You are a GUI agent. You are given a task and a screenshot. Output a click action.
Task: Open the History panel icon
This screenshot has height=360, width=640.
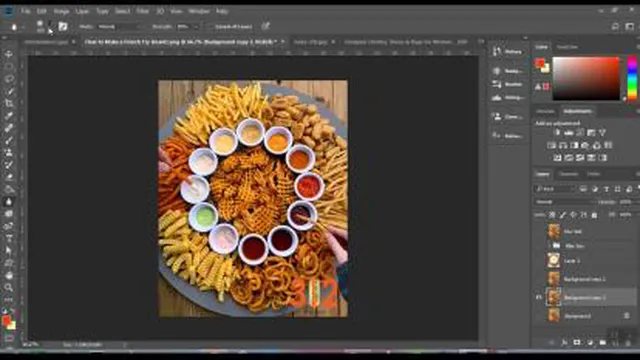[497, 51]
